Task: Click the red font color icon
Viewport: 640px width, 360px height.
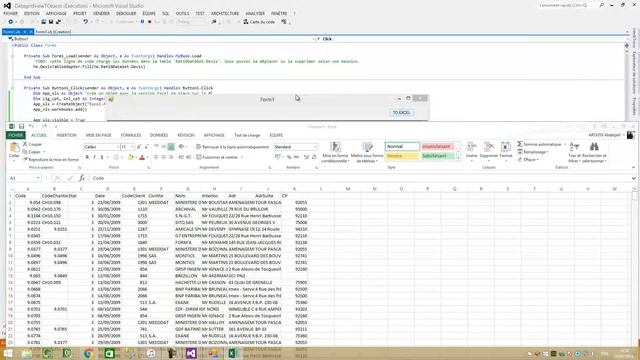Action: (142, 157)
